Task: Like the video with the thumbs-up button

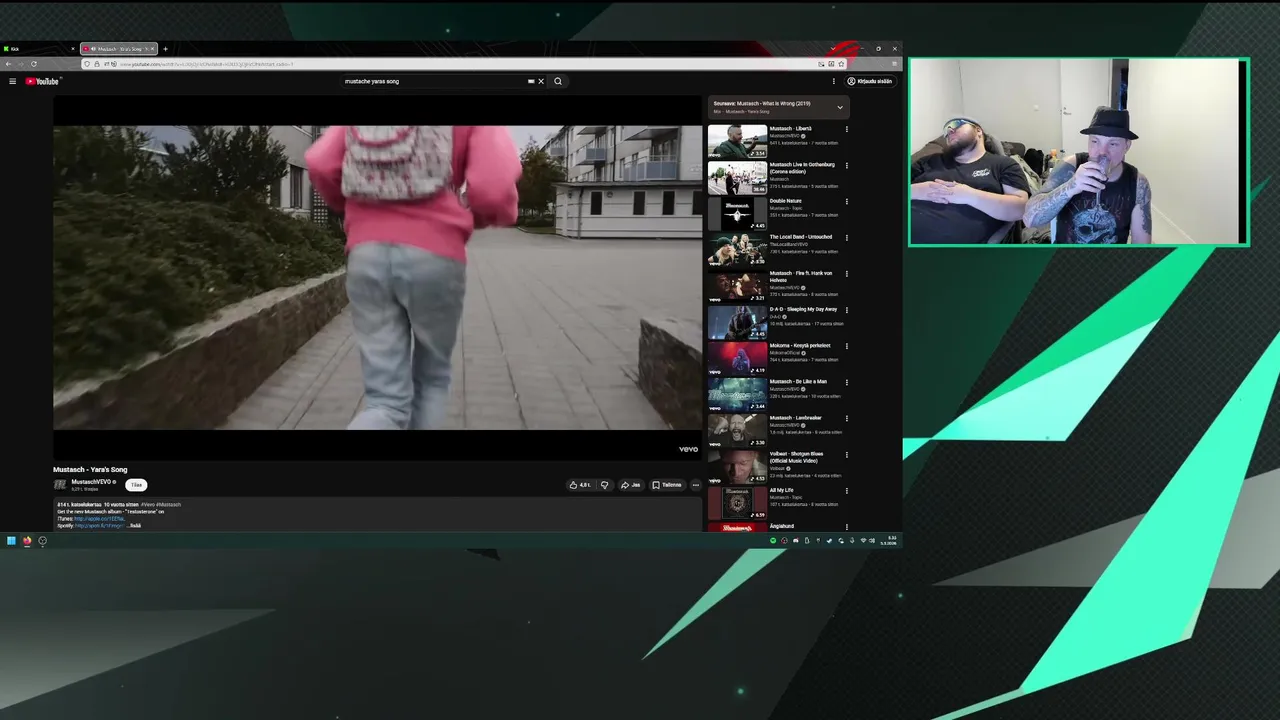Action: (580, 485)
